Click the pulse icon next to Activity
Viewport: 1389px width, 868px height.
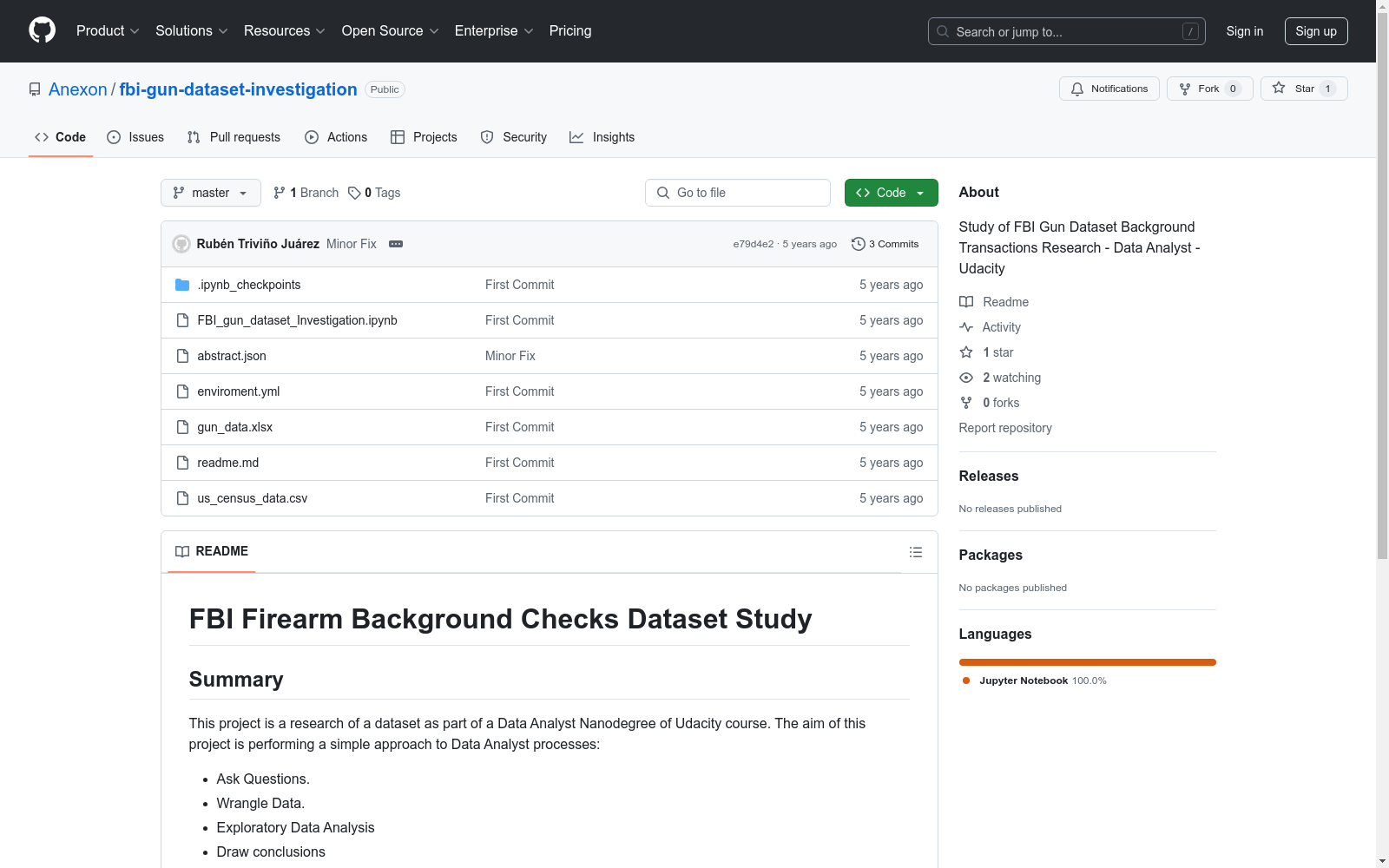966,327
